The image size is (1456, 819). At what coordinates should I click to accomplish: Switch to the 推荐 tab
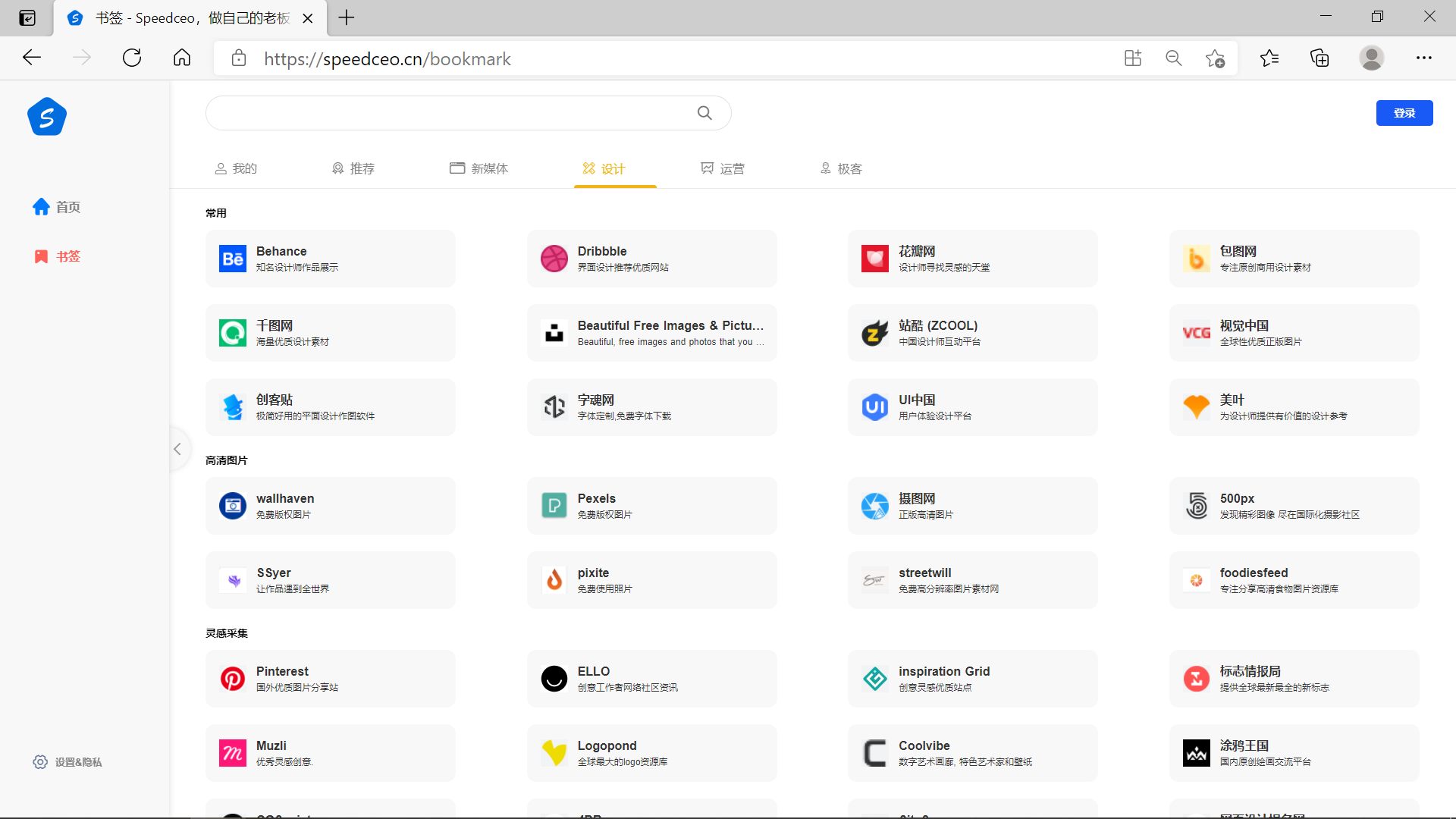click(353, 168)
